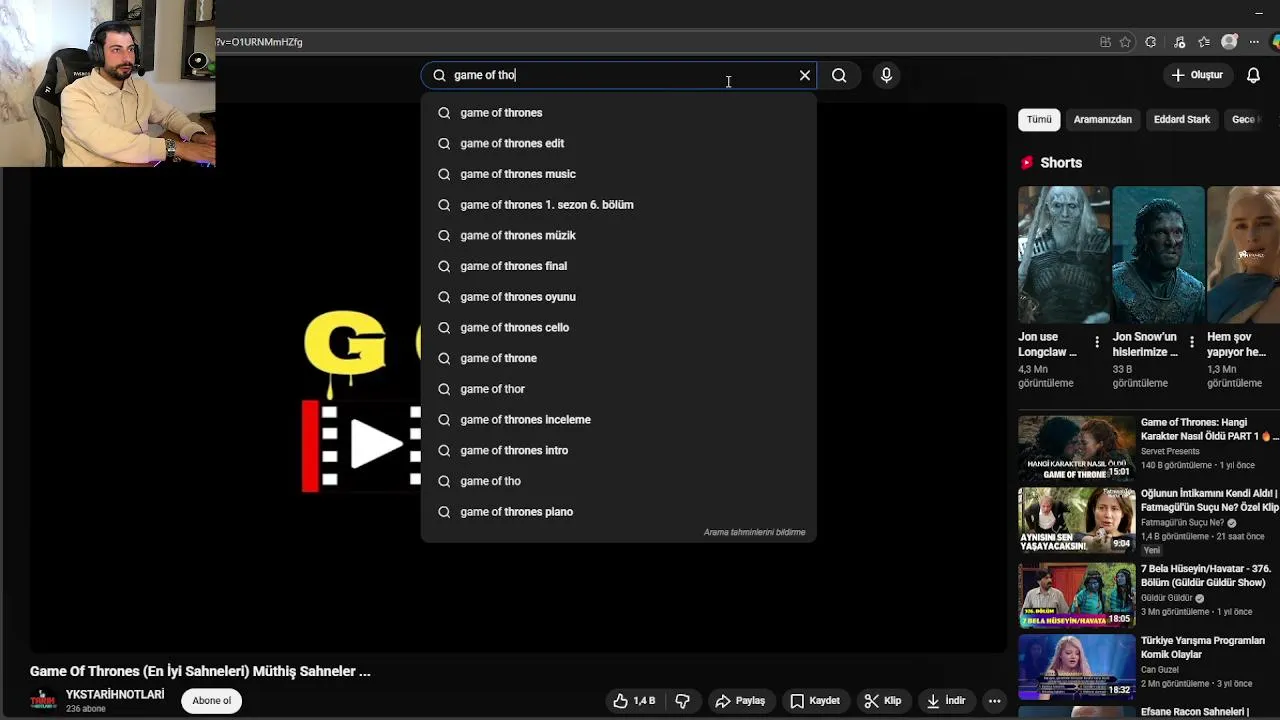Open the 'Jon use Longclaw' Short thumbnail
The width and height of the screenshot is (1280, 720).
coord(1064,255)
